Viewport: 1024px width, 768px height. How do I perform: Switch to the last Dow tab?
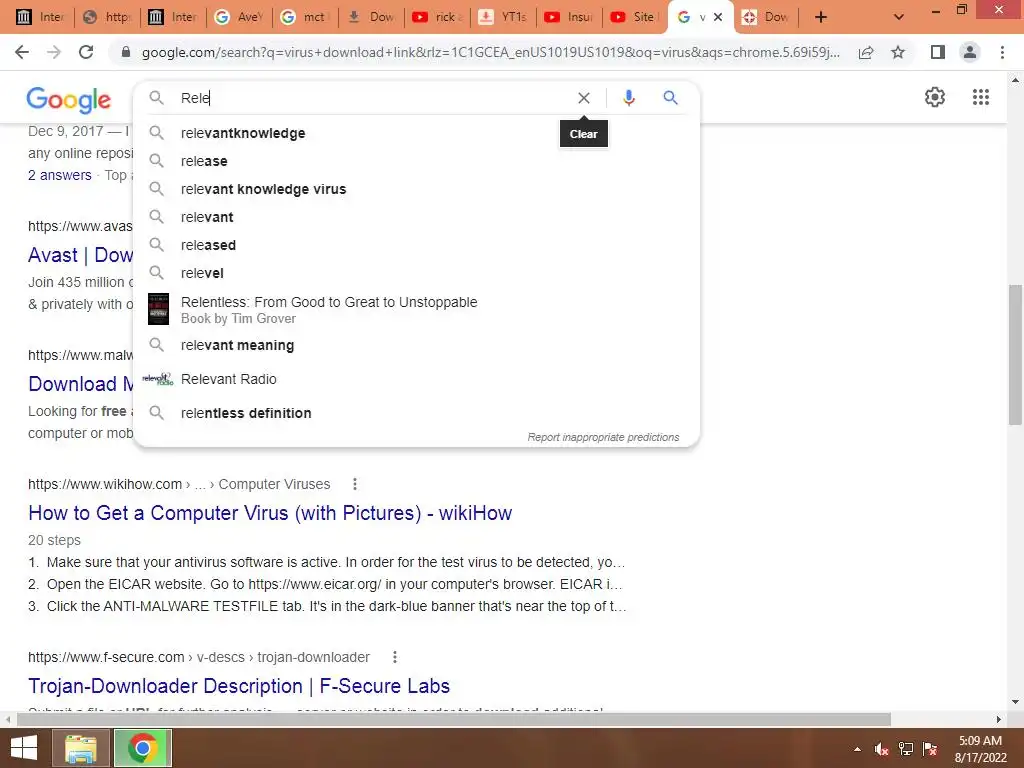pos(766,17)
